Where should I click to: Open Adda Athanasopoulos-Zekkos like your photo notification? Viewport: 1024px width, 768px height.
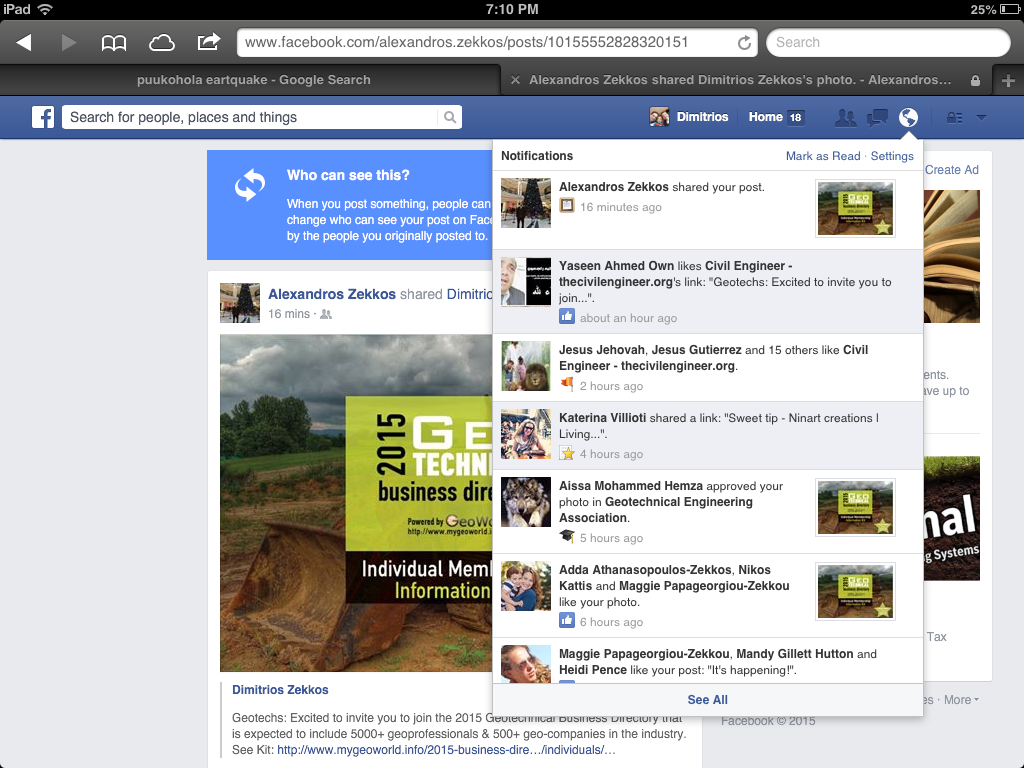coord(708,596)
